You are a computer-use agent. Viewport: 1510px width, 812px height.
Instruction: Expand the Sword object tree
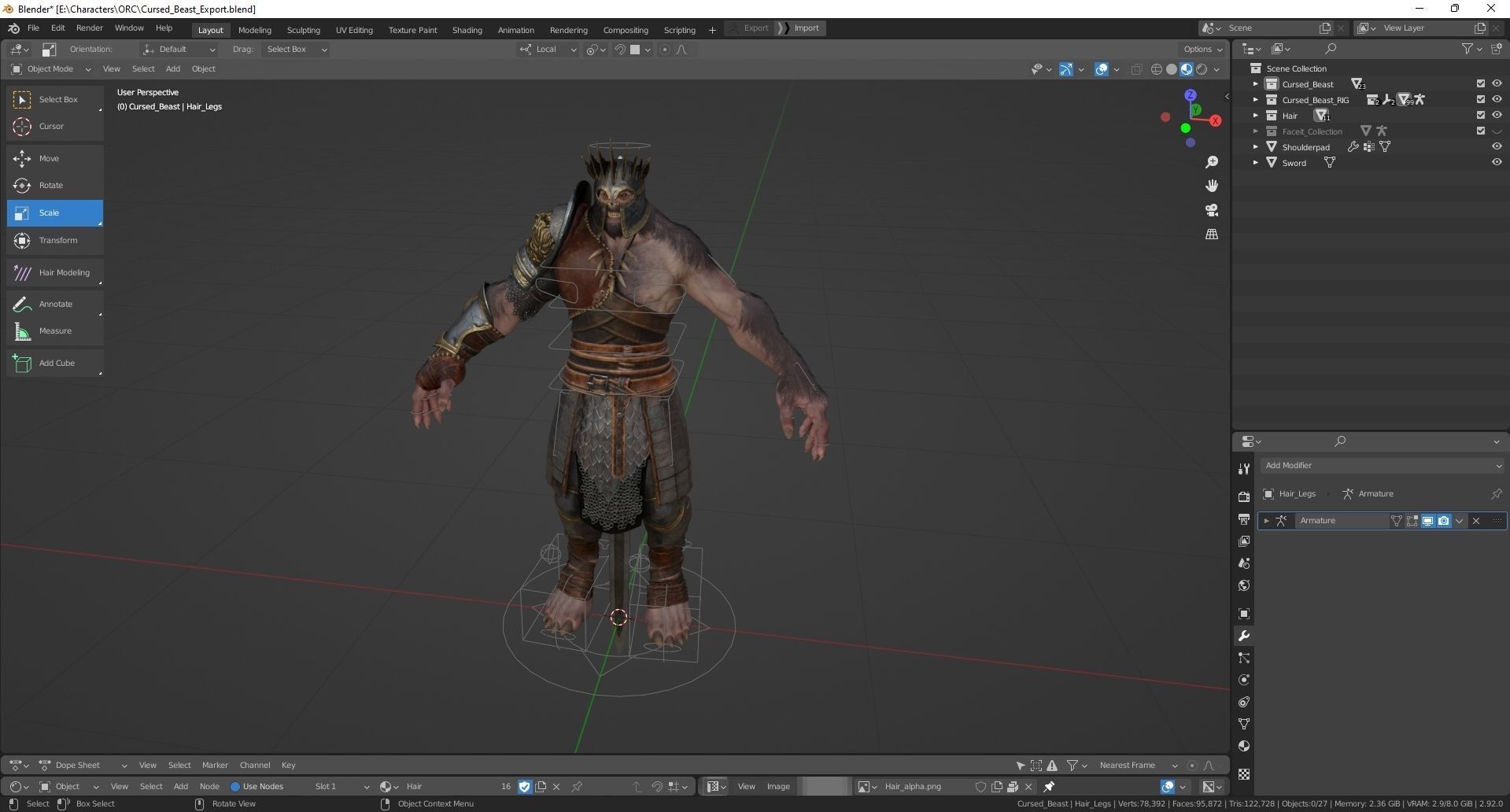pyautogui.click(x=1255, y=163)
